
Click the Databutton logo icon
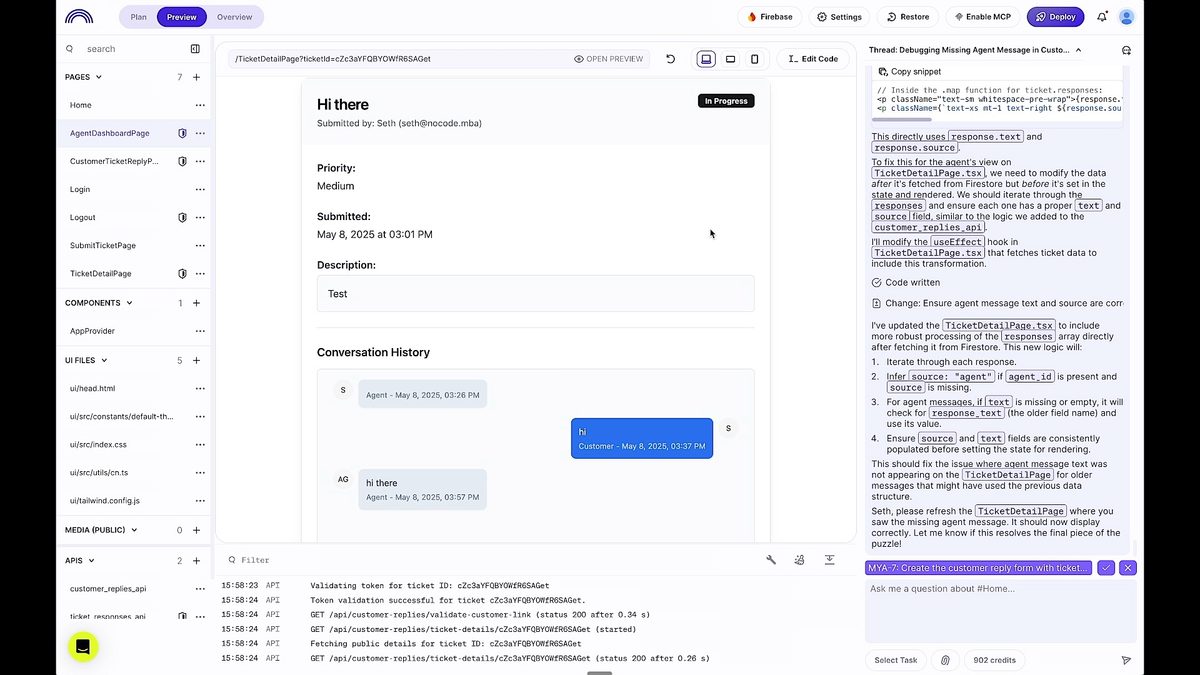tap(79, 17)
